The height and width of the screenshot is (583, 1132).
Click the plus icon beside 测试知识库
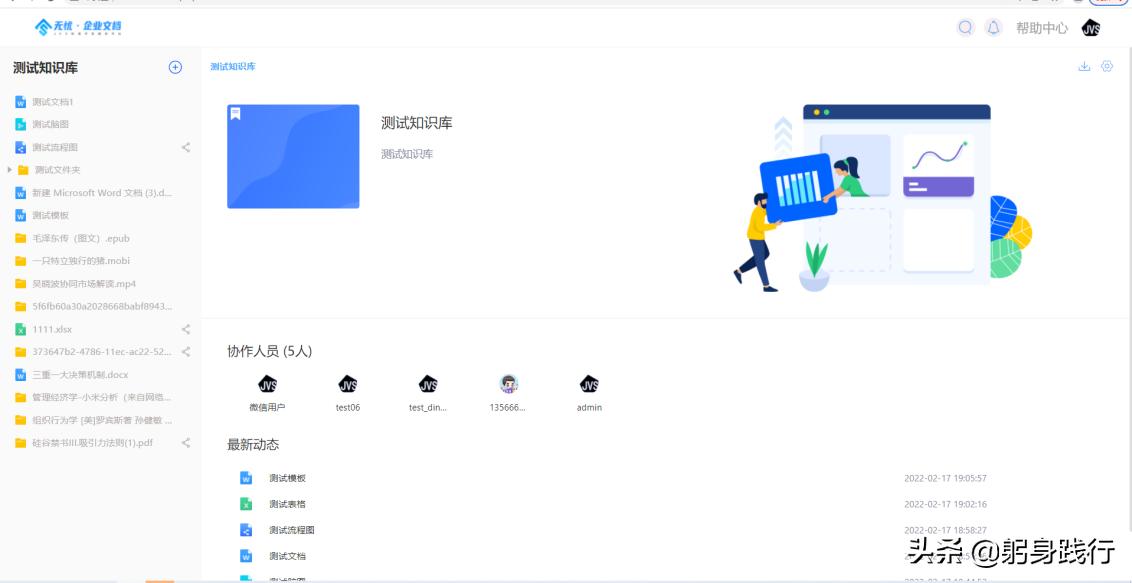click(176, 66)
